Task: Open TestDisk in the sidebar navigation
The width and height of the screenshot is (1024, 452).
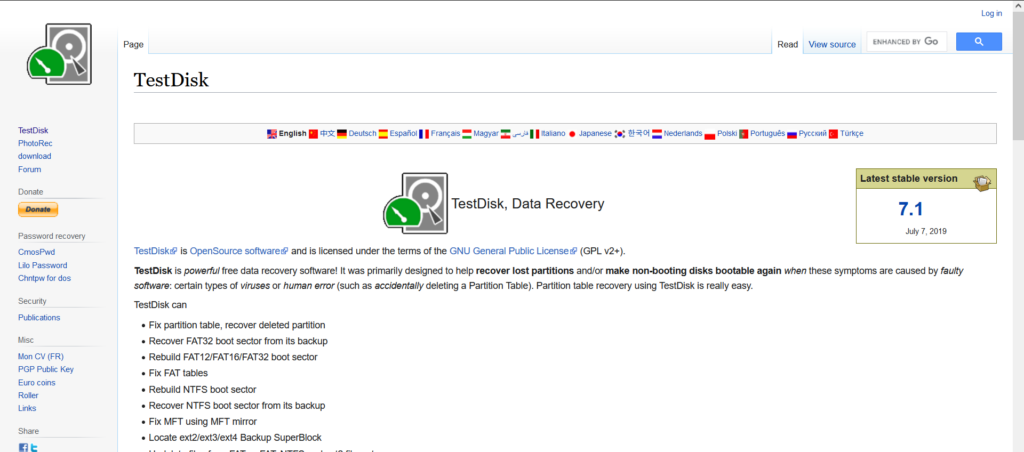Action: 33,131
